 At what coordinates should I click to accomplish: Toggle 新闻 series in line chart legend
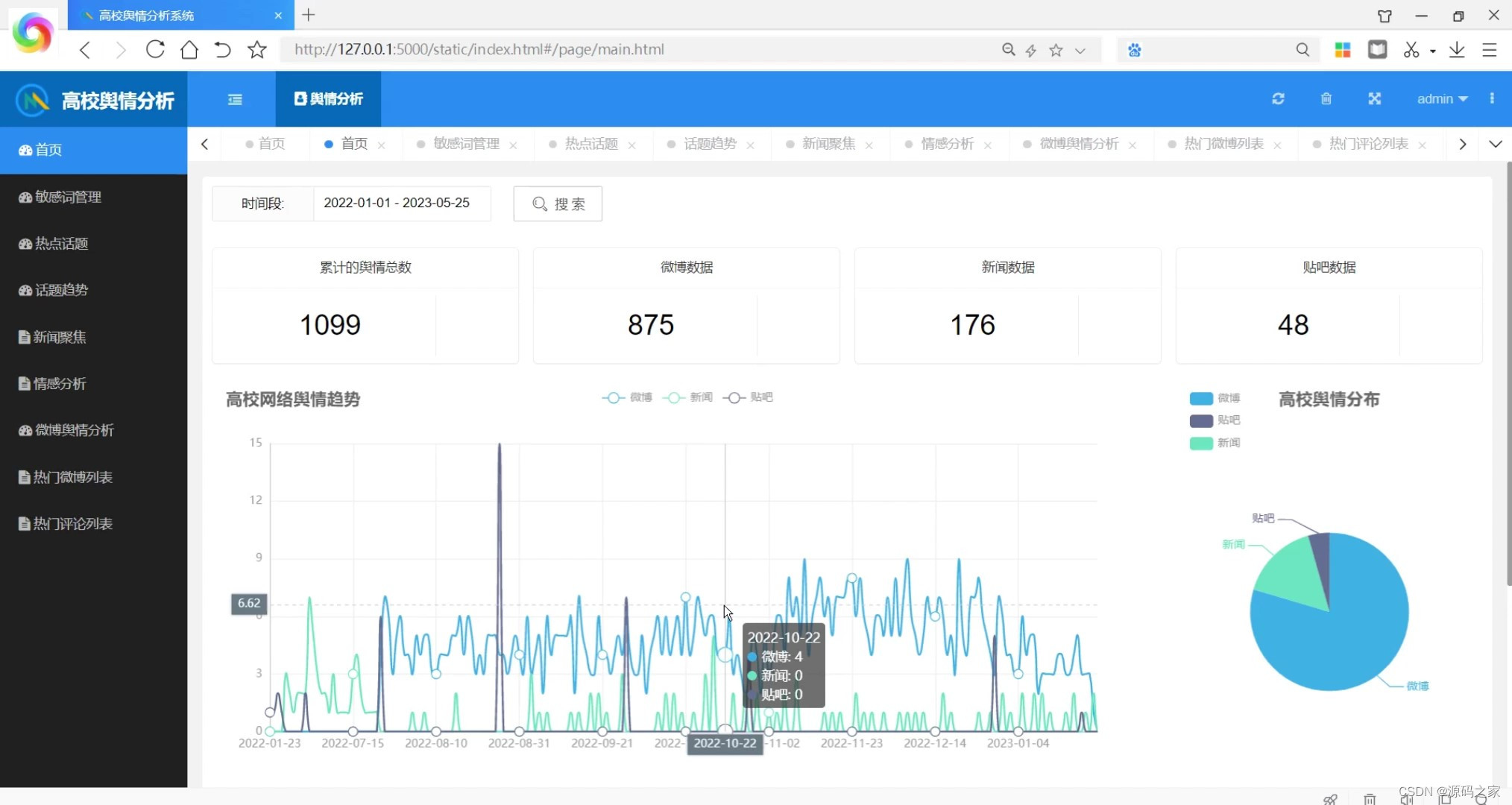687,397
